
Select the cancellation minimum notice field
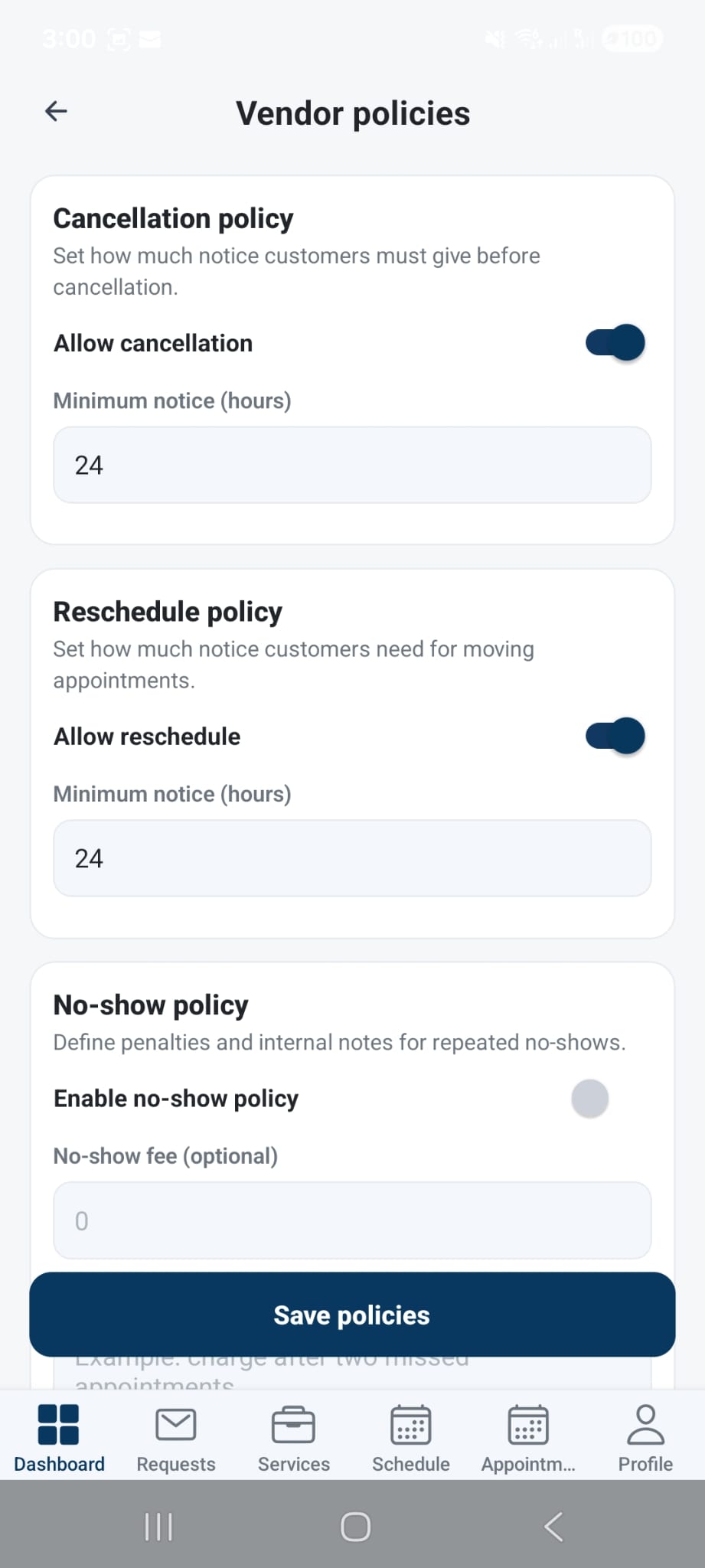[x=352, y=465]
